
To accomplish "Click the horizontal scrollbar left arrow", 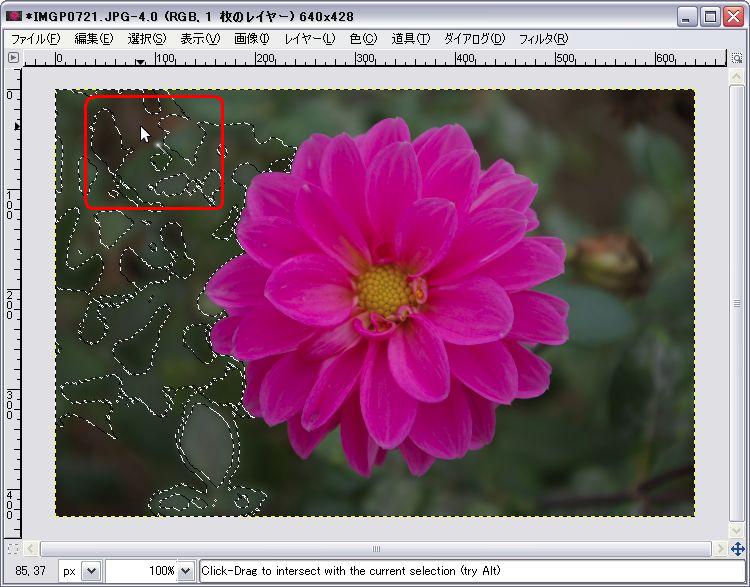I will click(x=30, y=549).
